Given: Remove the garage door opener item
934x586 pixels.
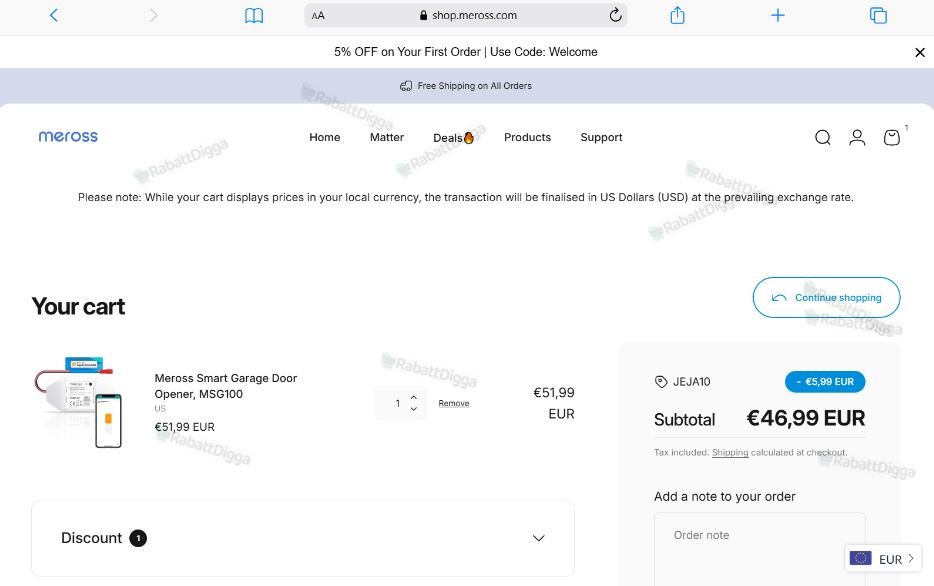Looking at the screenshot, I should click(x=454, y=403).
